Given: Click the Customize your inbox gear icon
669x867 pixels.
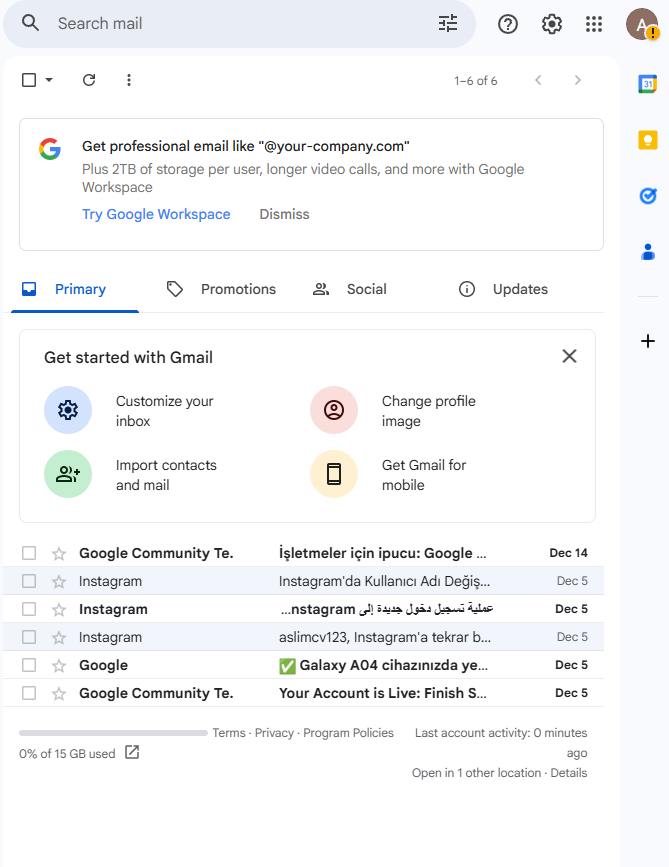Looking at the screenshot, I should click(x=68, y=410).
